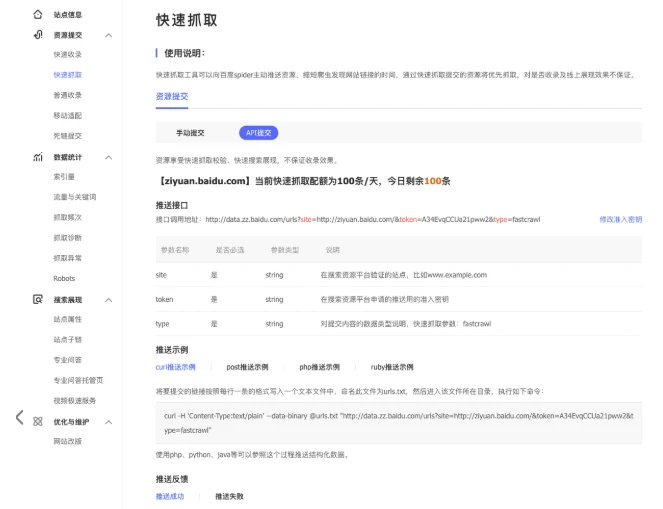Open Robots page in sidebar
Image resolution: width=663 pixels, height=509 pixels.
coord(64,278)
